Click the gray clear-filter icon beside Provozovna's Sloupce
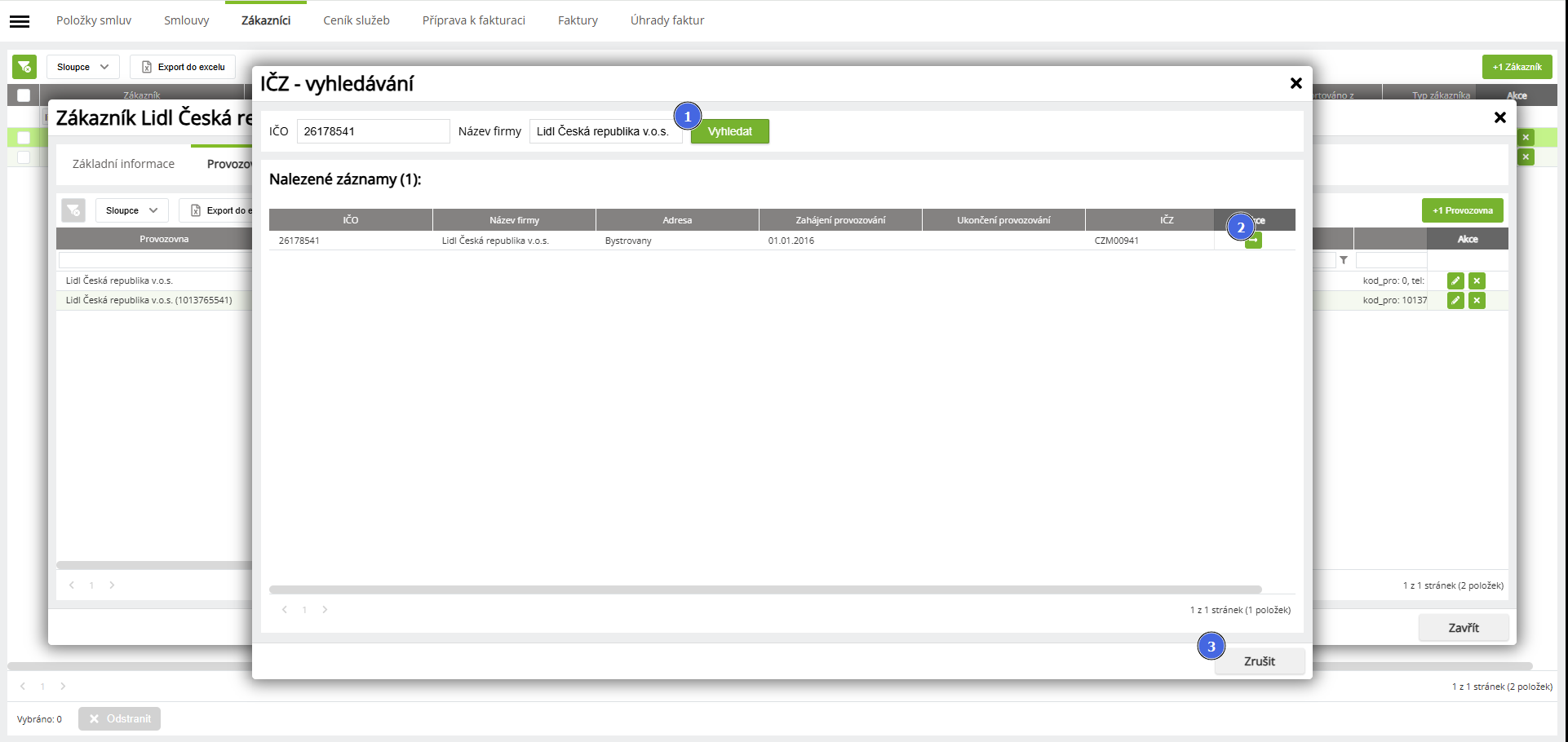This screenshot has width=1568, height=742. [x=73, y=210]
